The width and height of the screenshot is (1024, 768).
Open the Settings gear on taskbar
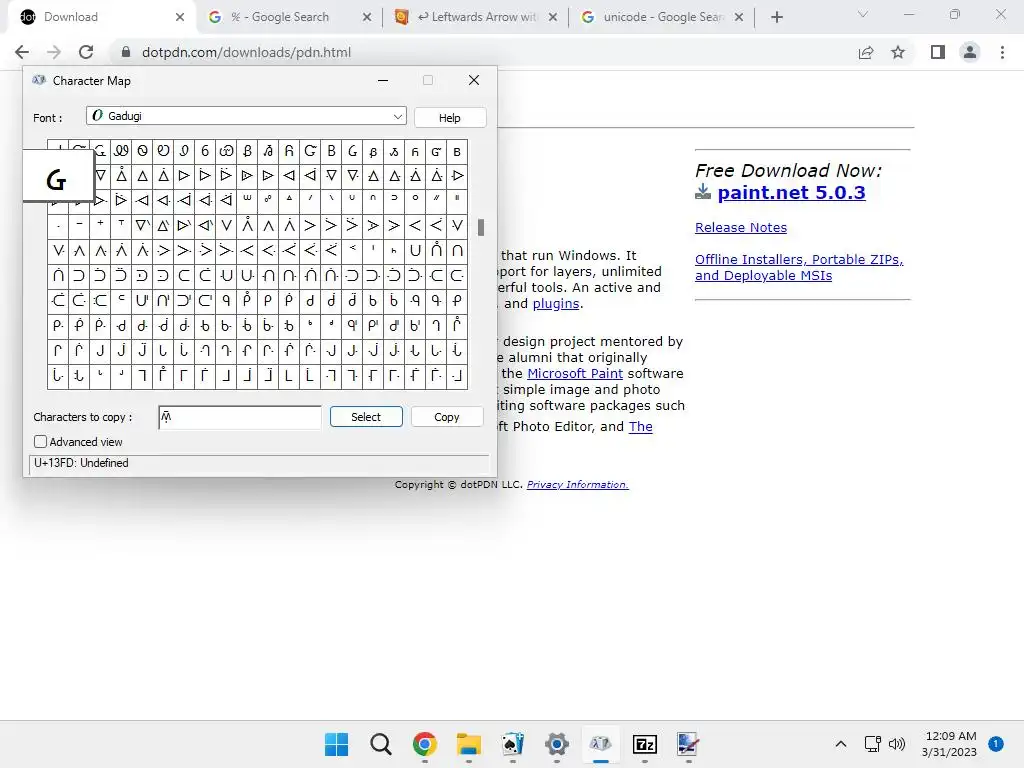[556, 744]
